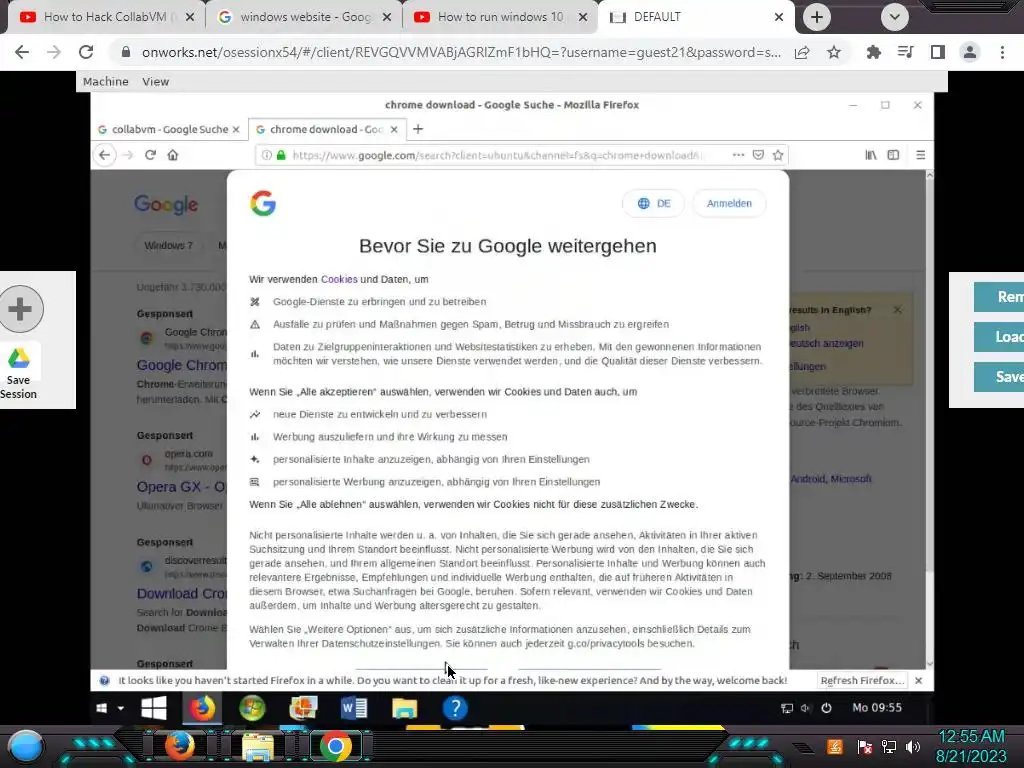The height and width of the screenshot is (768, 1024).
Task: Go back in the outer Chrome browser
Action: (x=22, y=52)
